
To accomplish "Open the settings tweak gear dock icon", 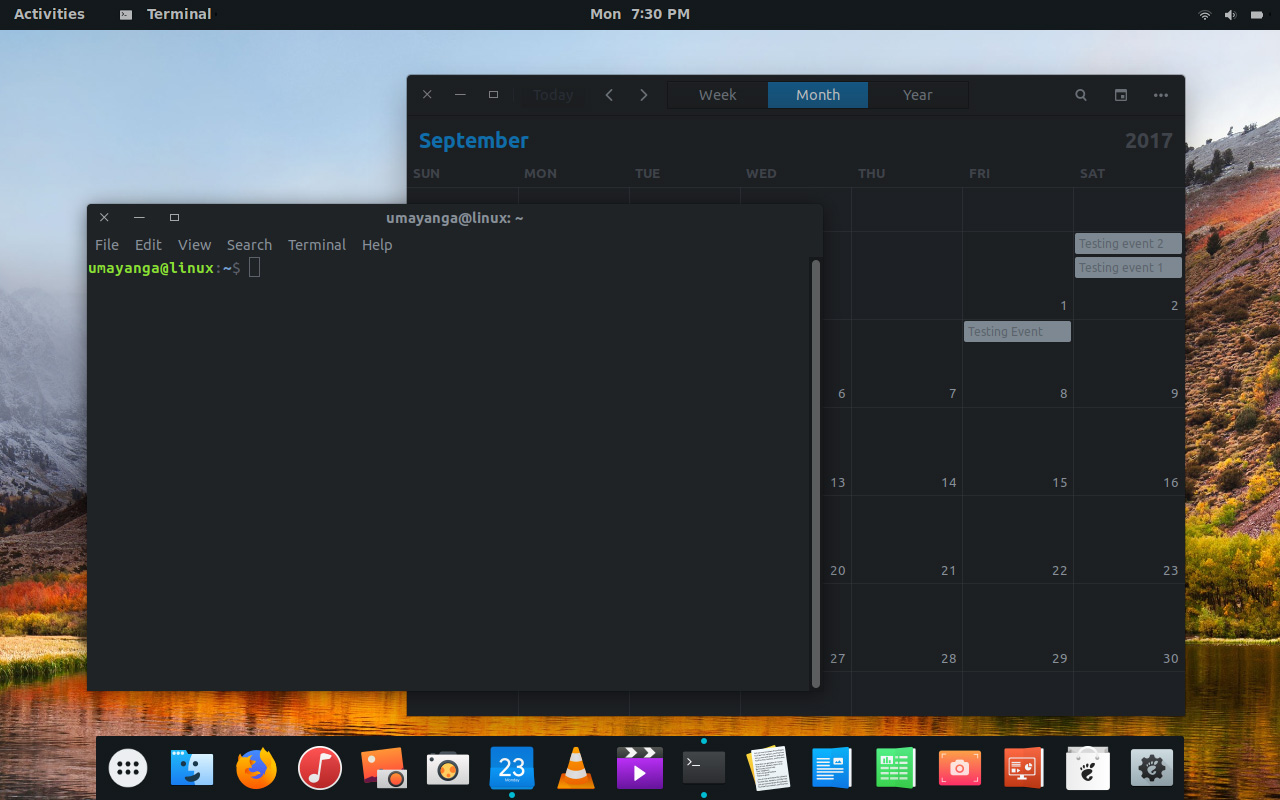I will [x=1152, y=768].
